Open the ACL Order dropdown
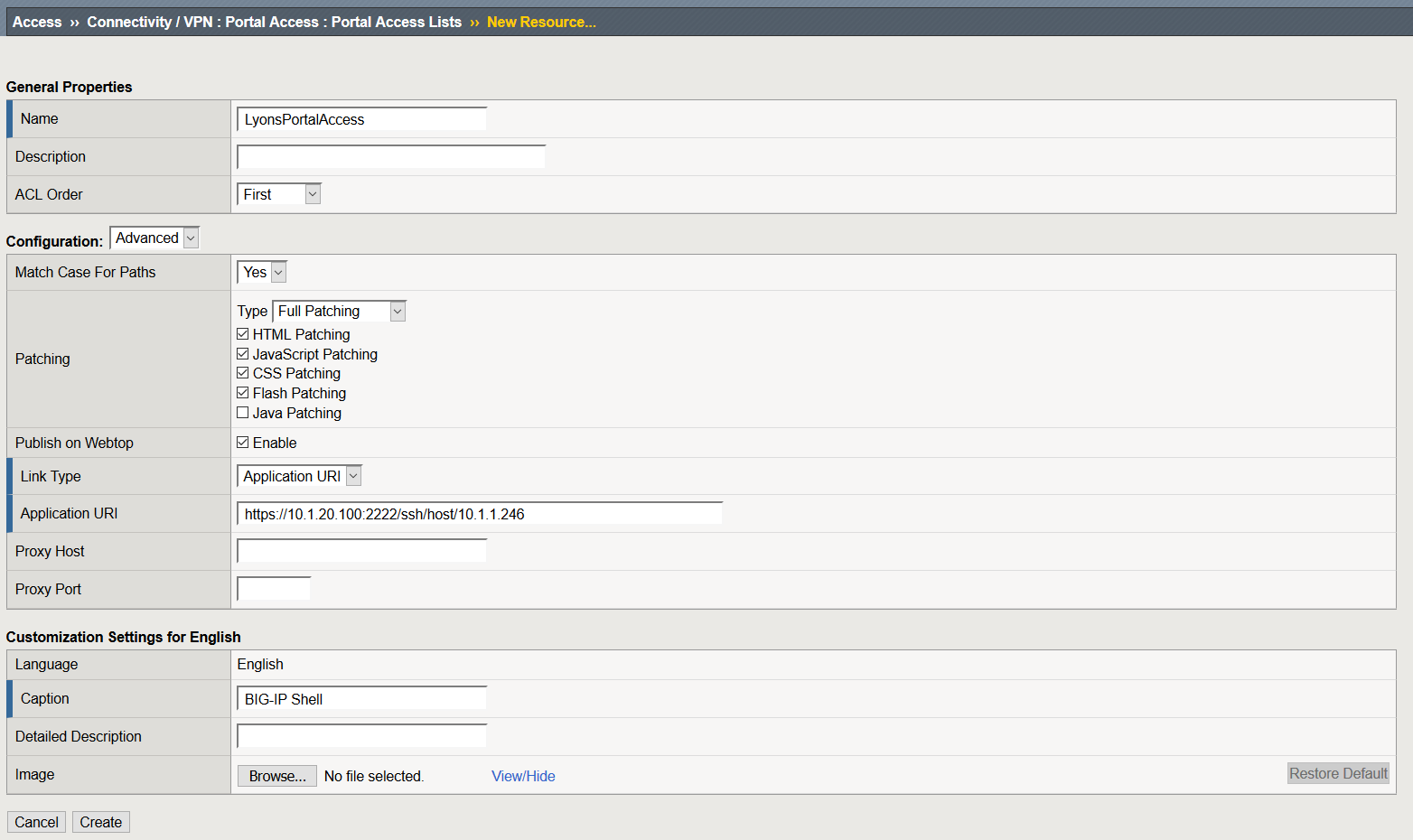This screenshot has height=840, width=1413. (x=279, y=194)
